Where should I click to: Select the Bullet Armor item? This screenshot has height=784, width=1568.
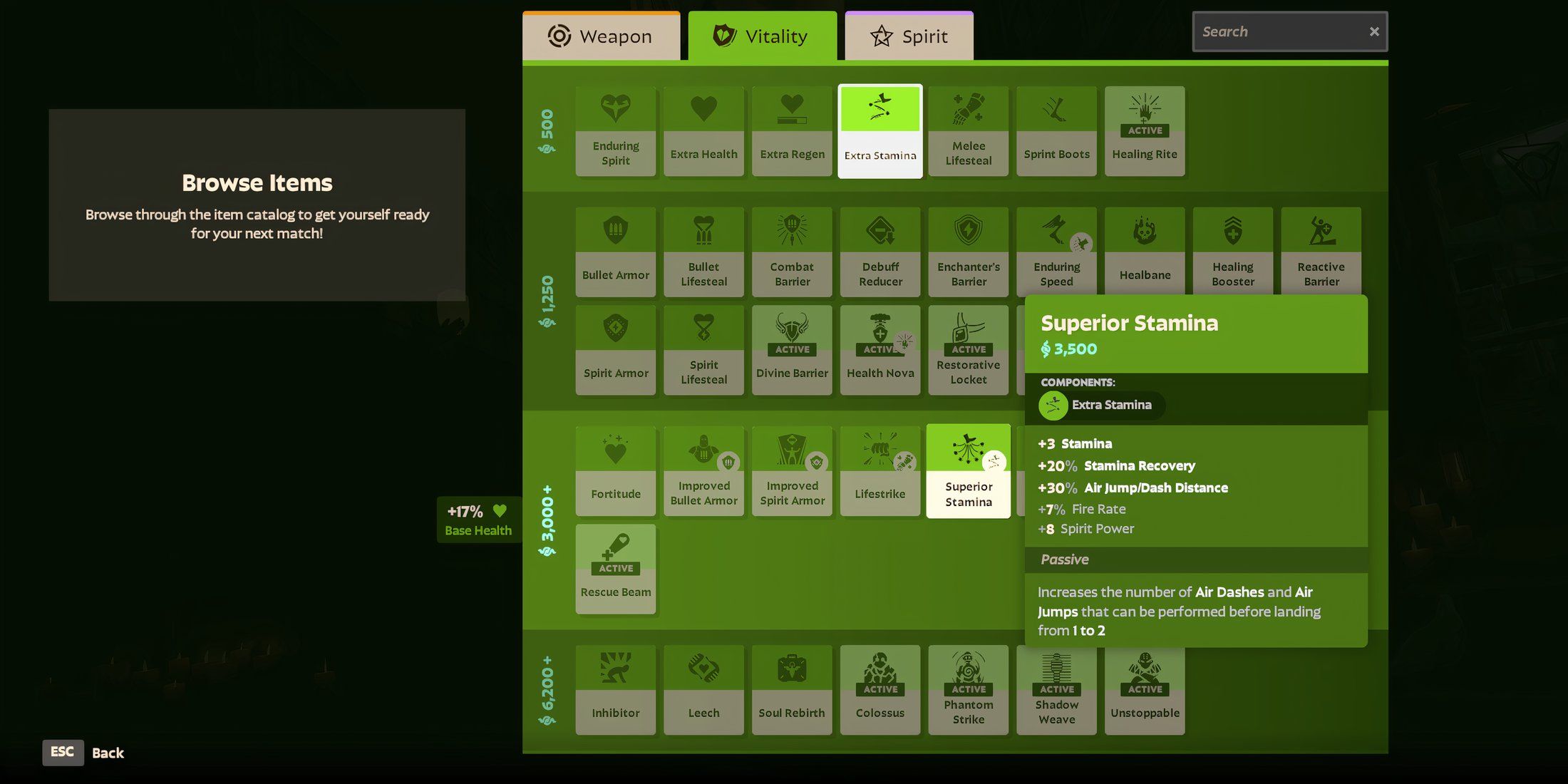[616, 252]
